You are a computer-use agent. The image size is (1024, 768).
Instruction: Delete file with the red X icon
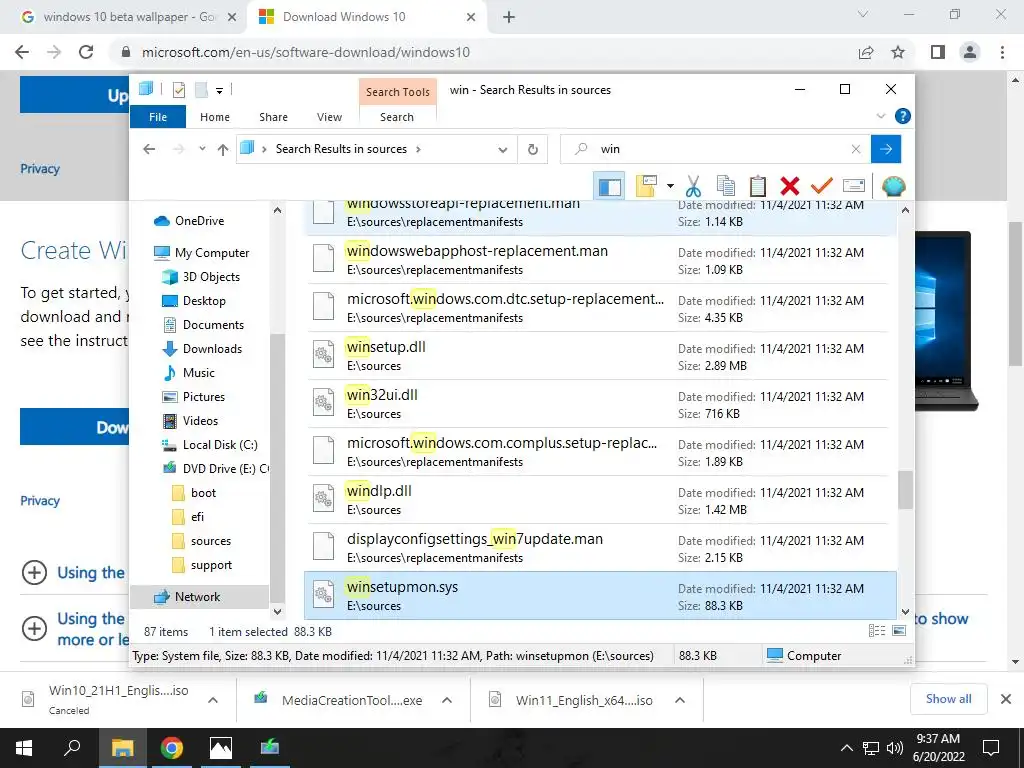tap(790, 186)
